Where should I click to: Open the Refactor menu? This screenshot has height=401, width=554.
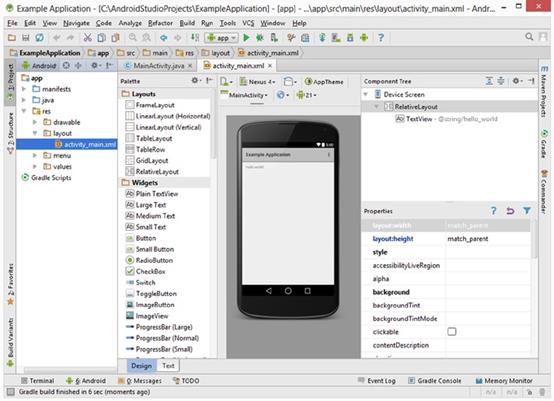(160, 23)
